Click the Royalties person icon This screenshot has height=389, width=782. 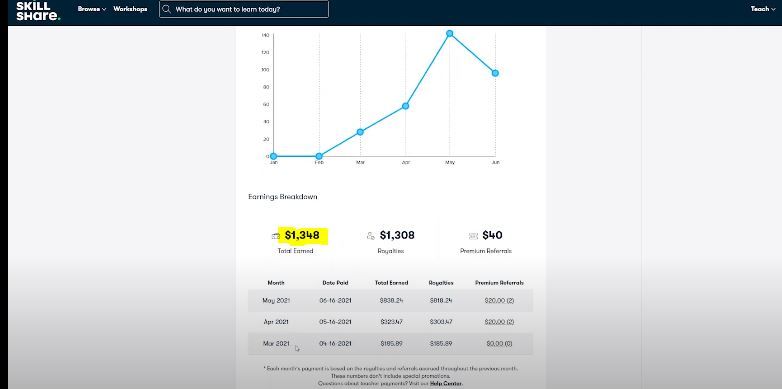click(x=371, y=236)
